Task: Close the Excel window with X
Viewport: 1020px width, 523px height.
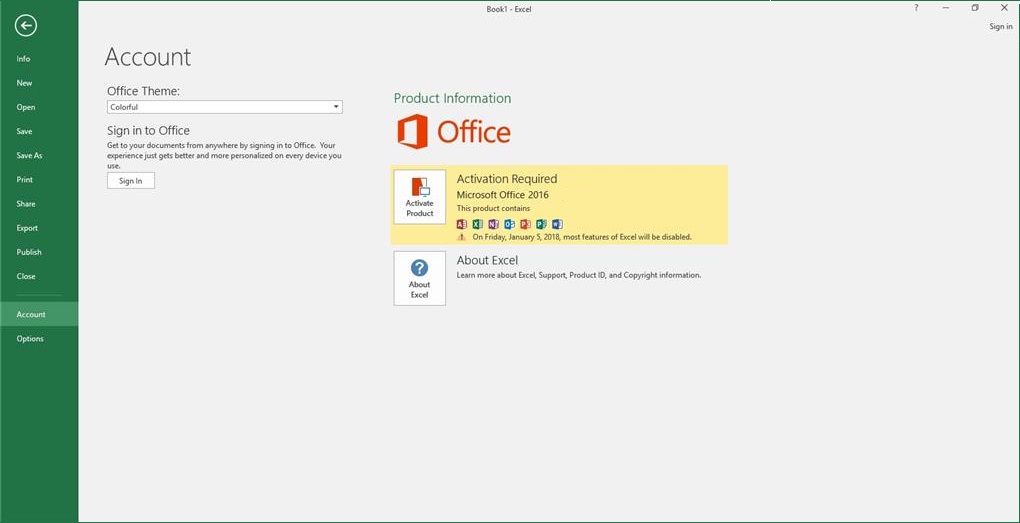Action: [x=1004, y=8]
